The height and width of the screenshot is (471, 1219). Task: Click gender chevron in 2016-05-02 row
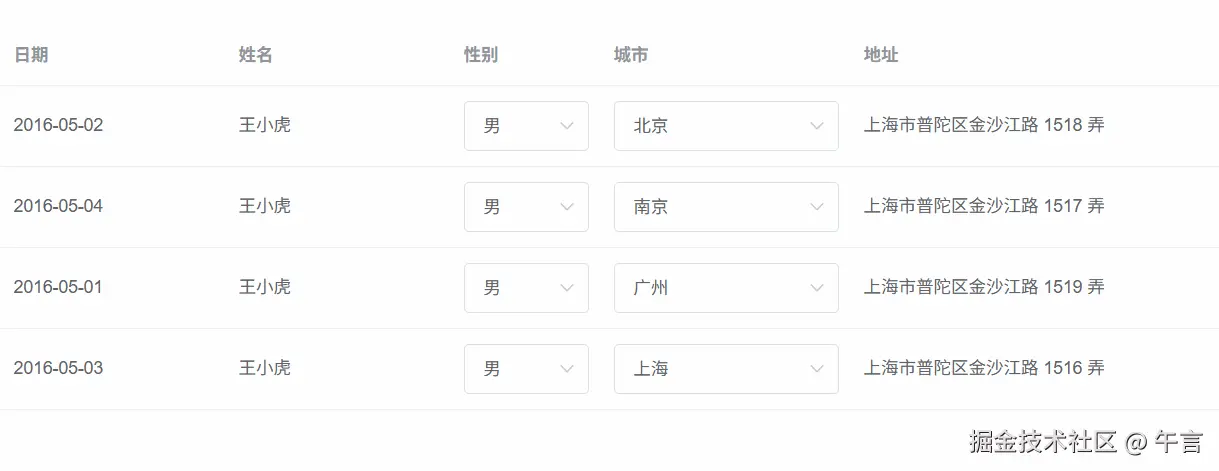pyautogui.click(x=567, y=126)
